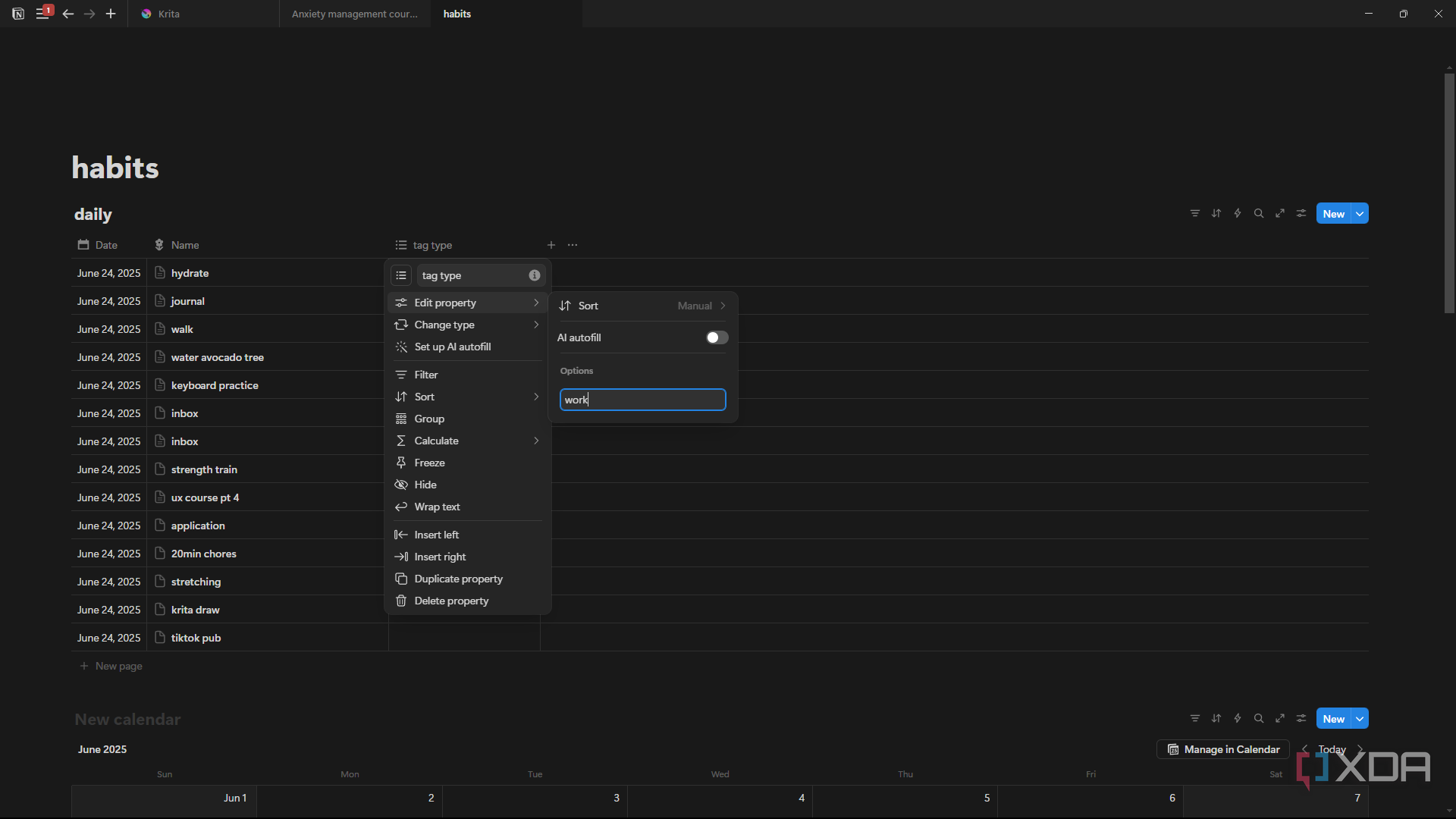Click the Notion app logo icon
Image resolution: width=1456 pixels, height=819 pixels.
[x=18, y=14]
